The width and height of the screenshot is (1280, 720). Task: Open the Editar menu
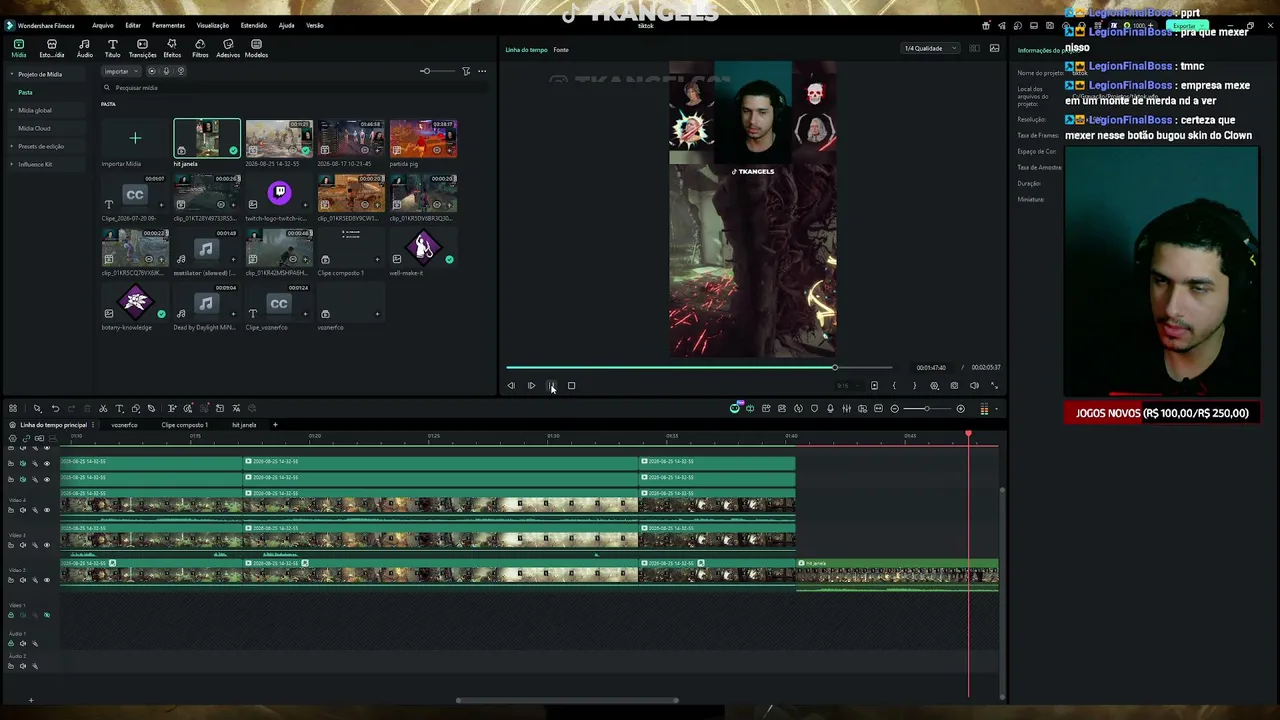[x=133, y=25]
